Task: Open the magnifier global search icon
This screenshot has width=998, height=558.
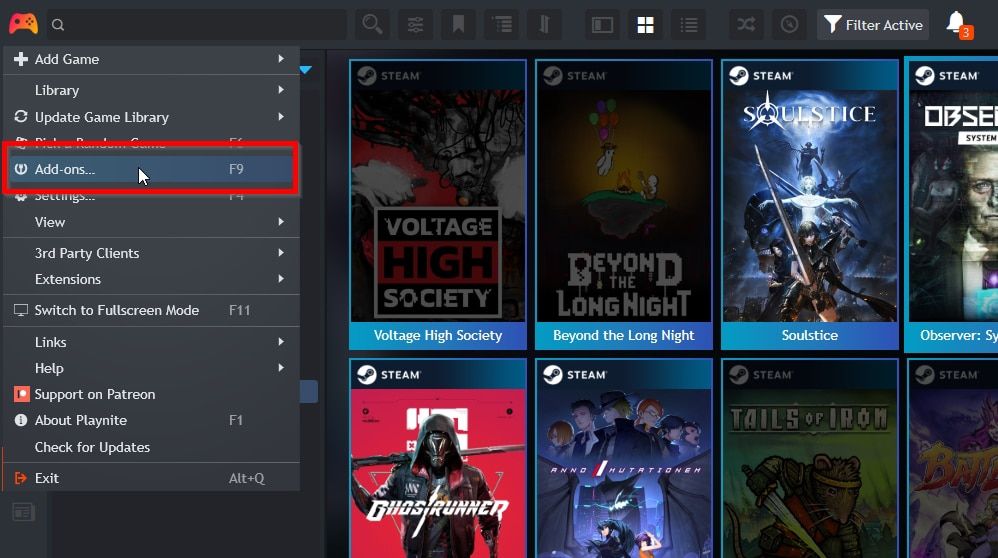Action: click(372, 25)
